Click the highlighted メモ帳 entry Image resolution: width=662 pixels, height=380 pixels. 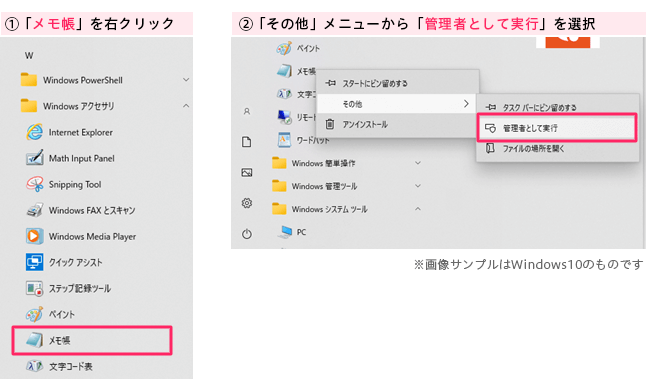92,340
